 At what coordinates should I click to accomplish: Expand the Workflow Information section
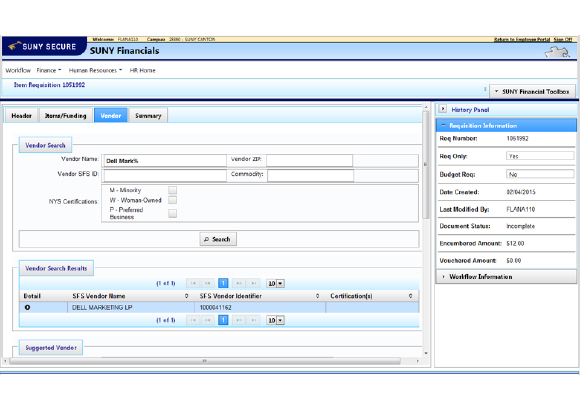[506, 276]
